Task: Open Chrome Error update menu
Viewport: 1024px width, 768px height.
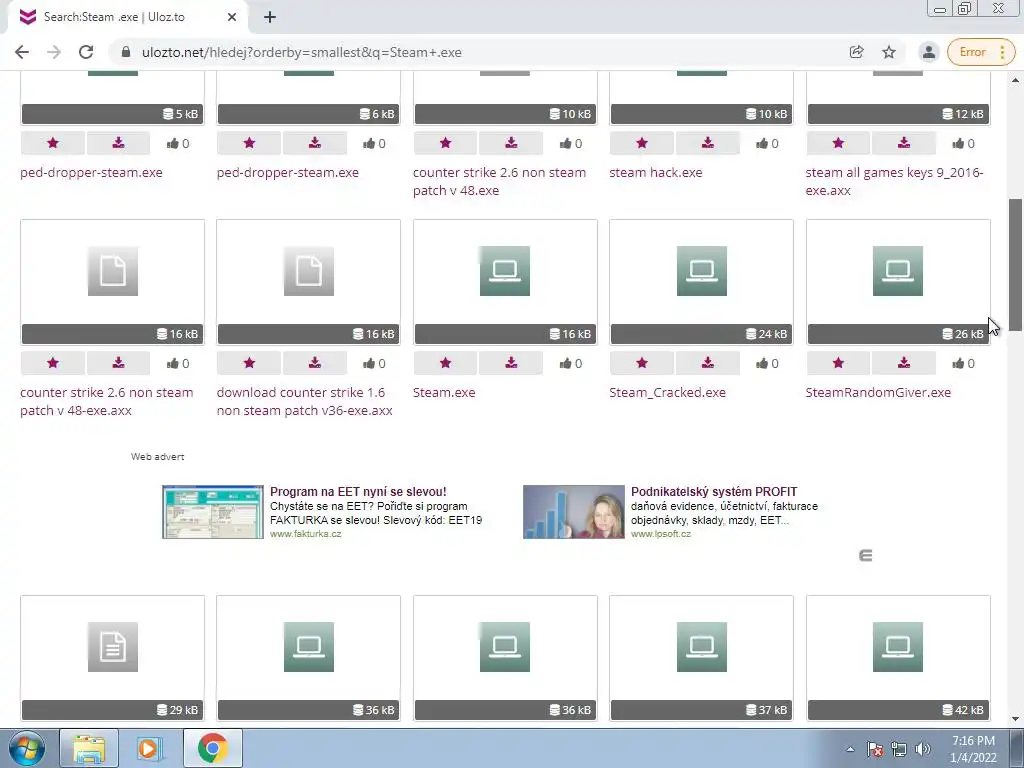Action: coord(981,52)
